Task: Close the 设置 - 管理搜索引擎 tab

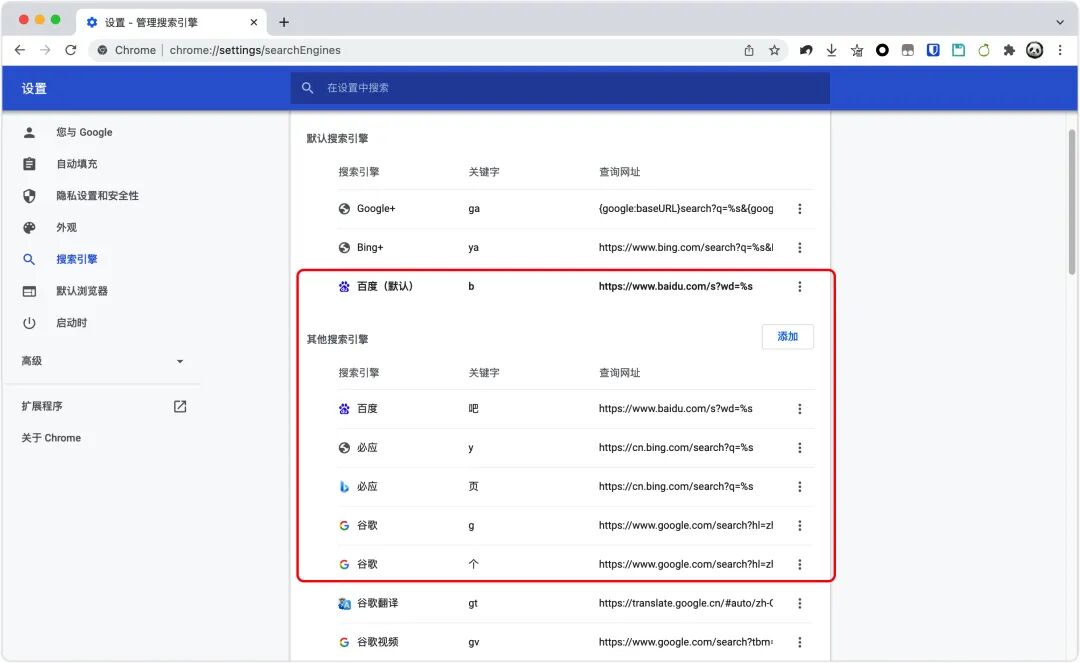Action: pos(253,22)
